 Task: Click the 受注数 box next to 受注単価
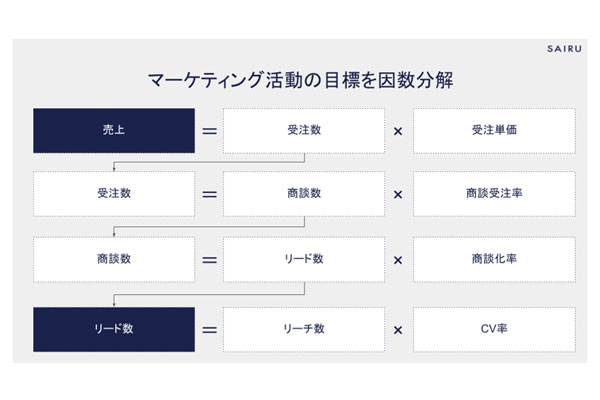tap(304, 130)
